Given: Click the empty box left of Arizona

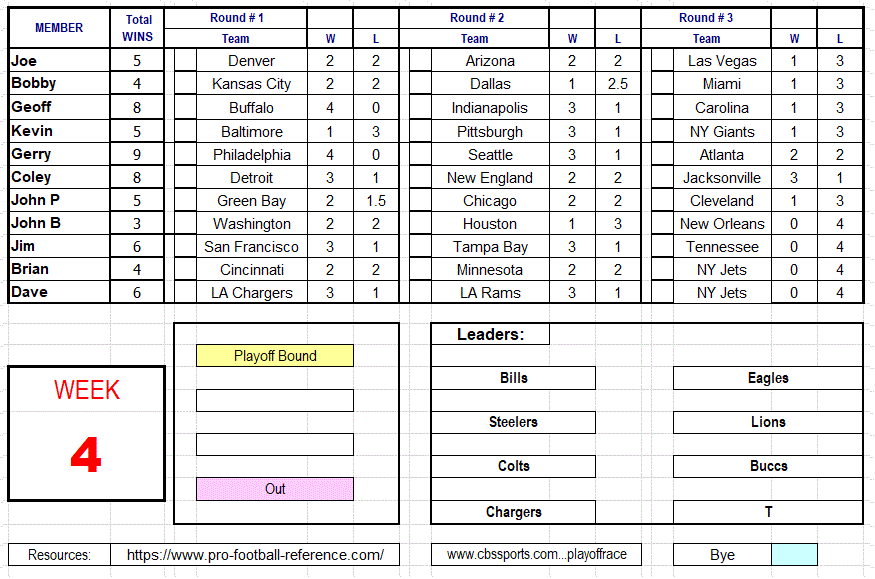Looking at the screenshot, I should pyautogui.click(x=420, y=61).
